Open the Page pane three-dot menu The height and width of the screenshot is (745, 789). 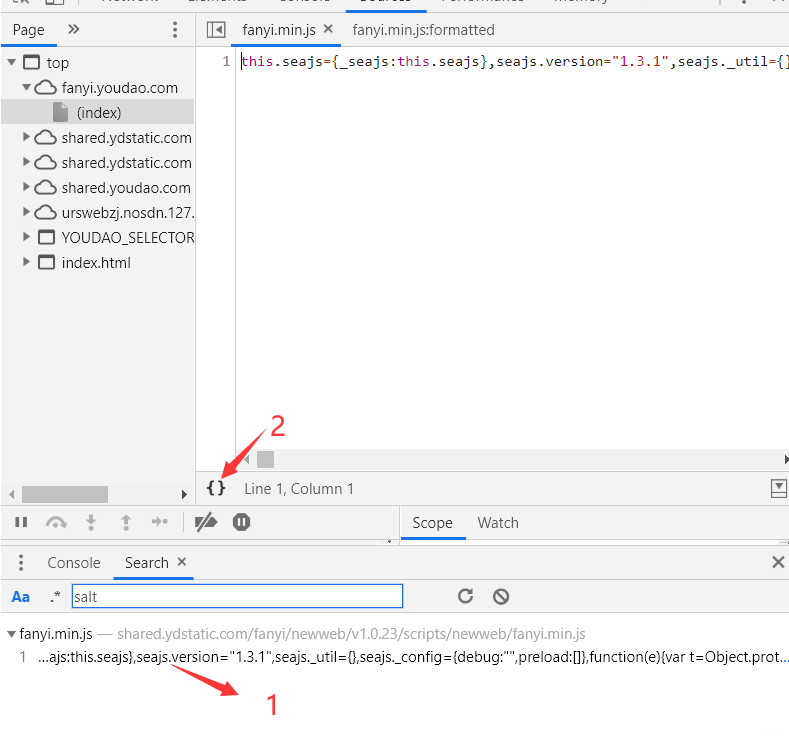175,30
